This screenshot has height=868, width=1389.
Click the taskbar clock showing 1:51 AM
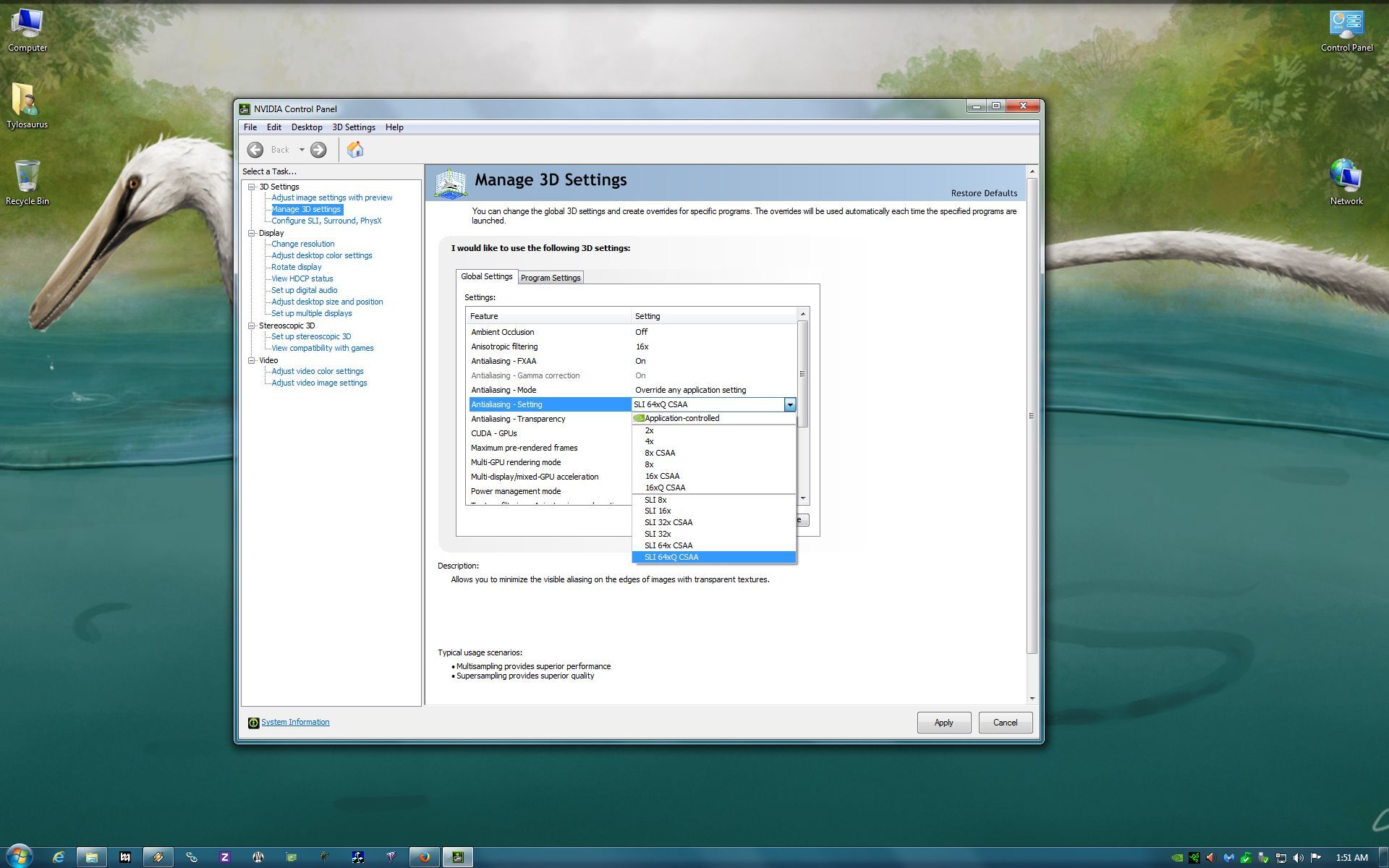tap(1351, 858)
